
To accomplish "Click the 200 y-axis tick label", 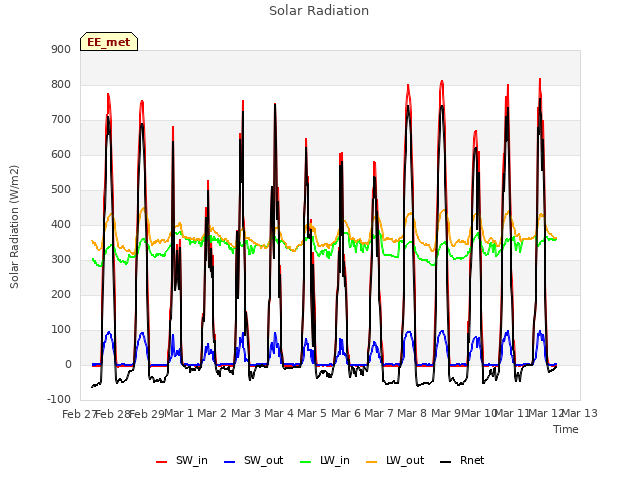I will (x=61, y=295).
